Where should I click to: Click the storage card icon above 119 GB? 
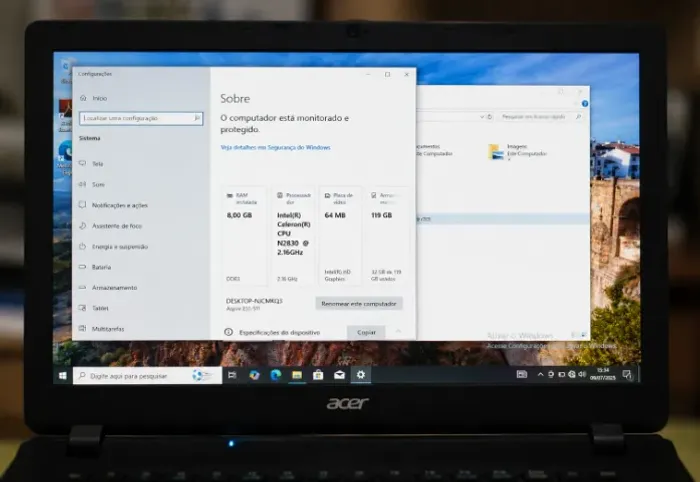pos(374,195)
